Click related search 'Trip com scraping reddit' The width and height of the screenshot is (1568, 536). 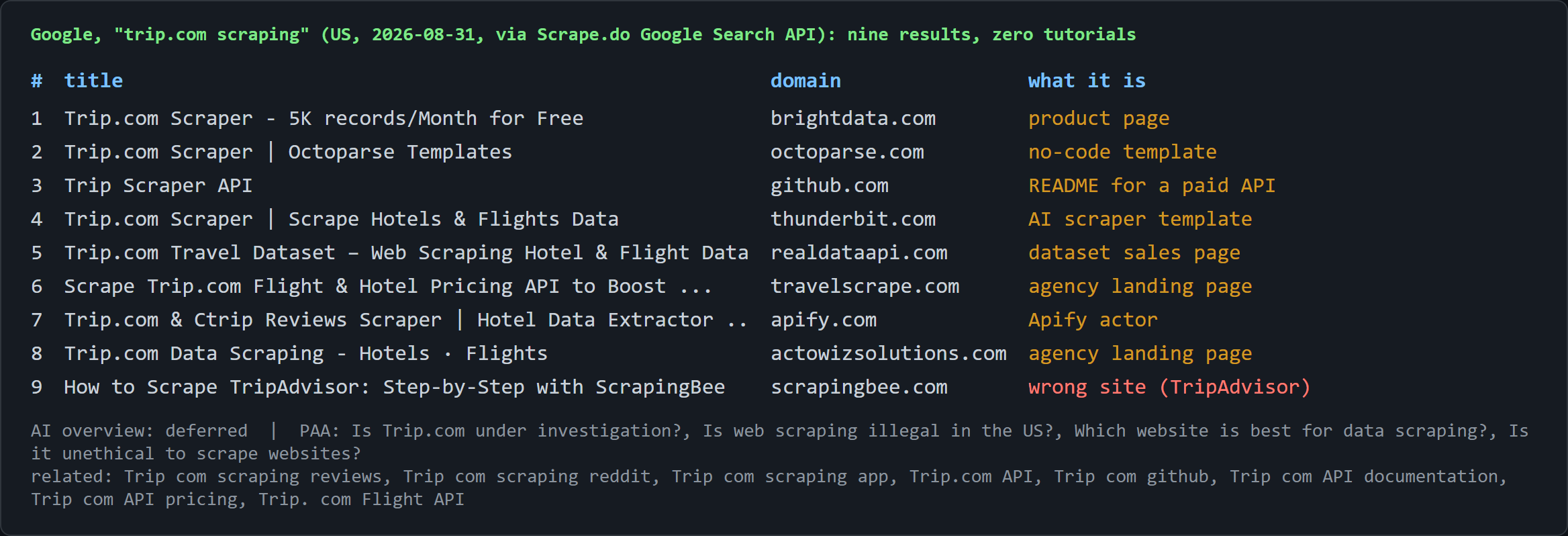point(527,476)
